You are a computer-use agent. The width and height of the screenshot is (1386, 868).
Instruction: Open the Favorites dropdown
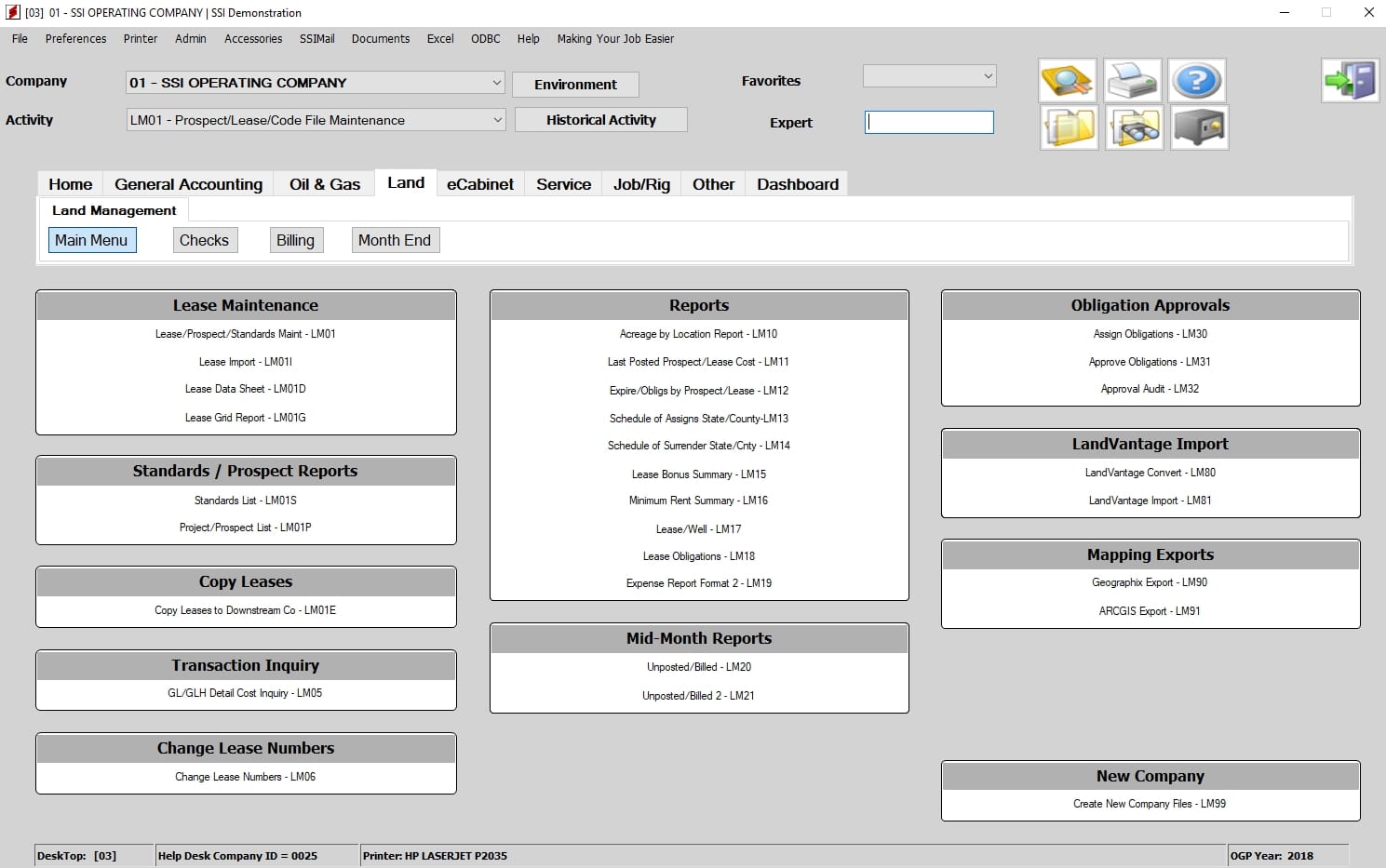tap(929, 76)
